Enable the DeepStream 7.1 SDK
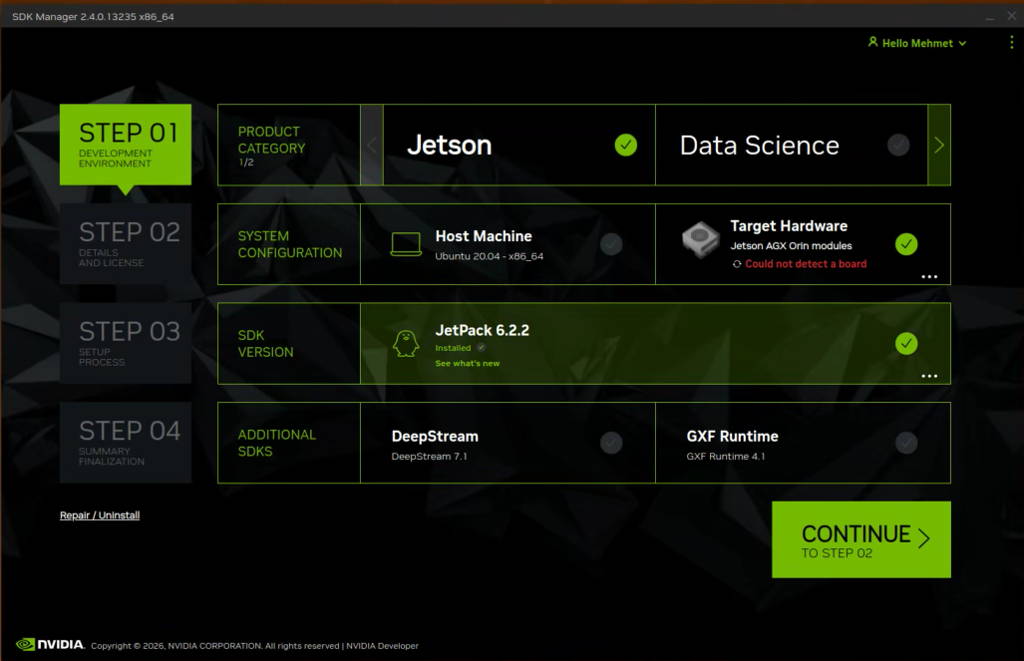This screenshot has width=1024, height=661. point(611,442)
